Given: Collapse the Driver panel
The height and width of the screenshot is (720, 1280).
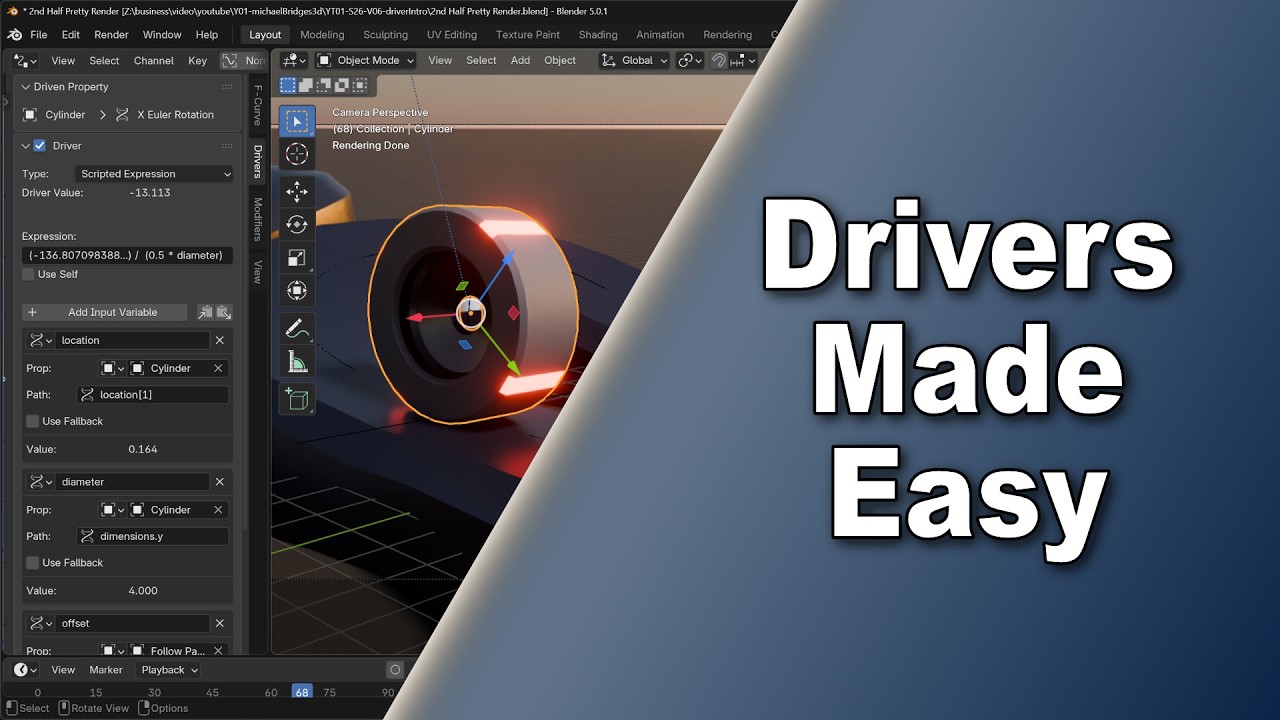Looking at the screenshot, I should [x=26, y=146].
